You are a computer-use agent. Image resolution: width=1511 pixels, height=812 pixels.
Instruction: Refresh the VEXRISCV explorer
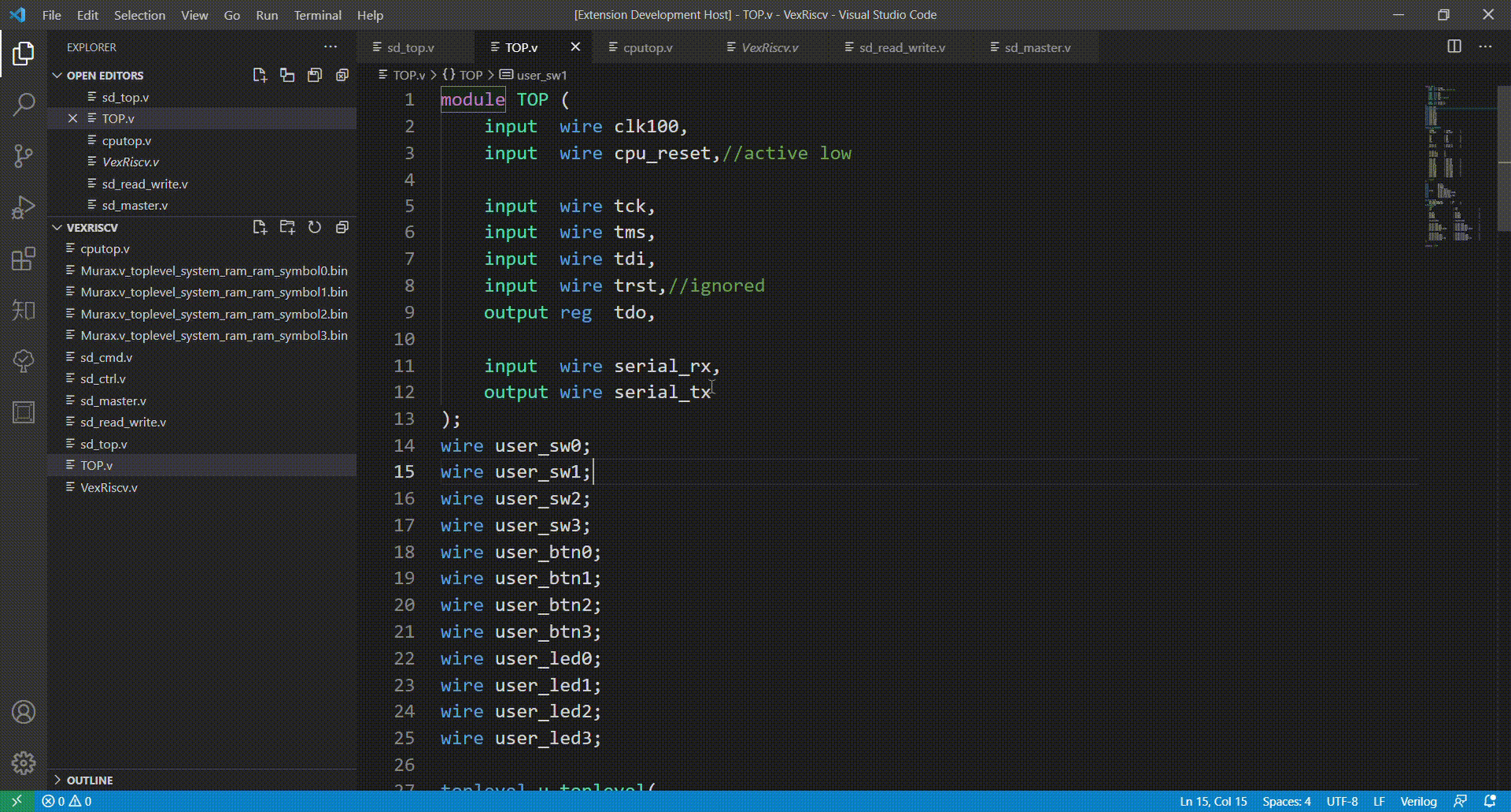pyautogui.click(x=315, y=227)
